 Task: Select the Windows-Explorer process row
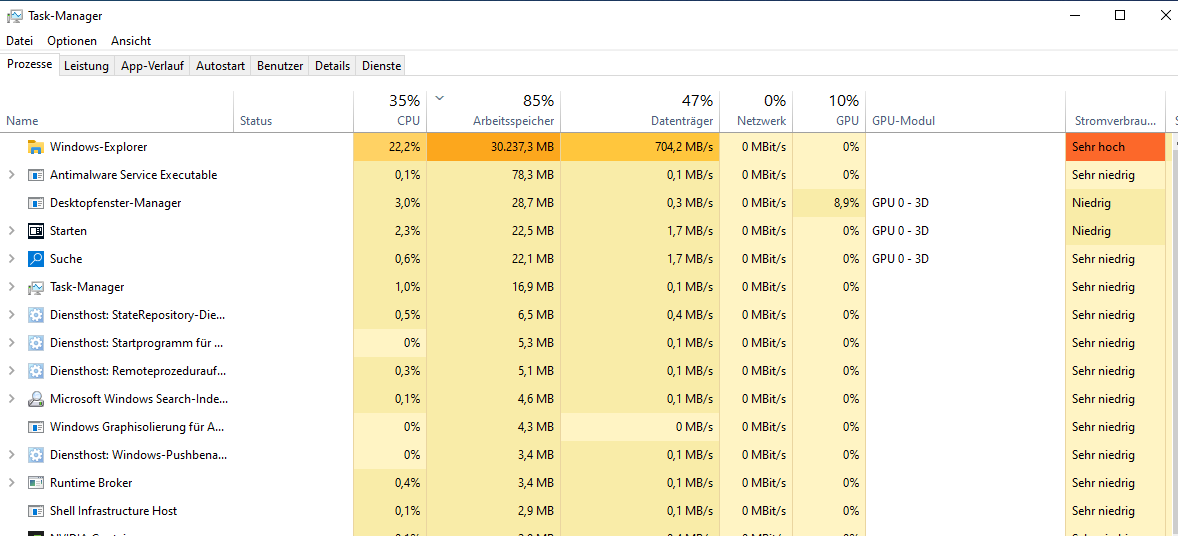click(x=583, y=147)
